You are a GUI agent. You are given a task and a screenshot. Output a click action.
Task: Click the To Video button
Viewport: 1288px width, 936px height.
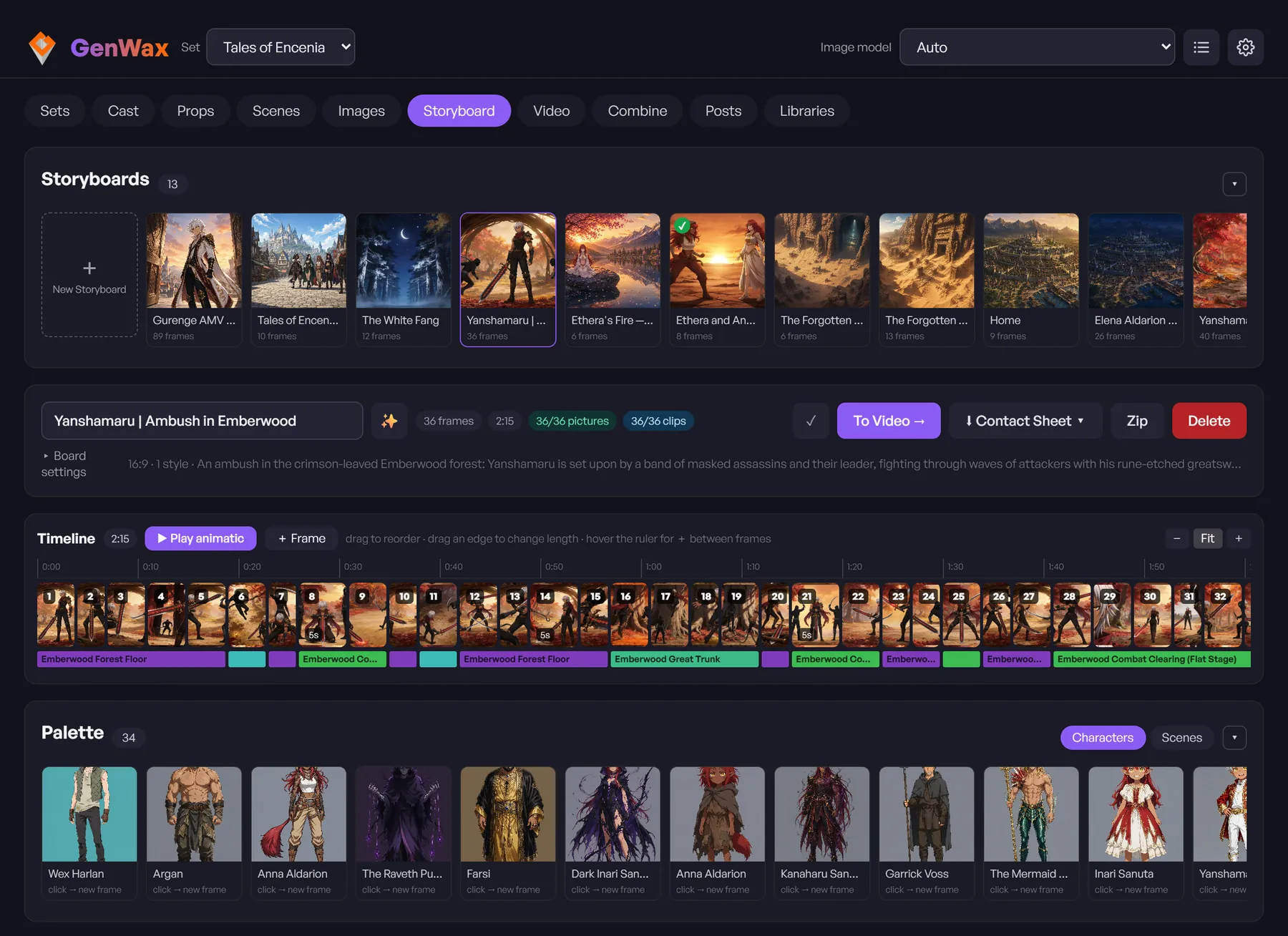pos(889,421)
